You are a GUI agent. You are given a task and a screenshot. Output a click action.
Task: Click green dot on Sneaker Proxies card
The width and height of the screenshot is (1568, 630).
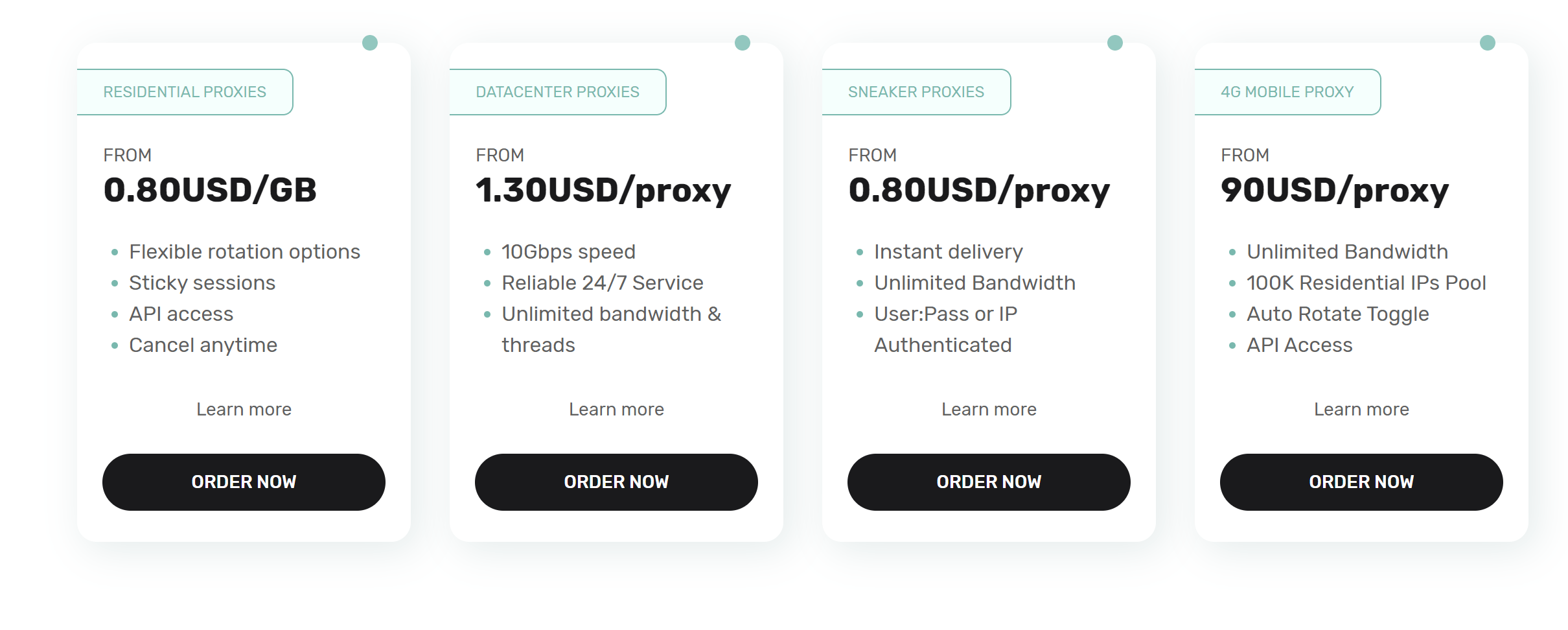coord(1115,43)
